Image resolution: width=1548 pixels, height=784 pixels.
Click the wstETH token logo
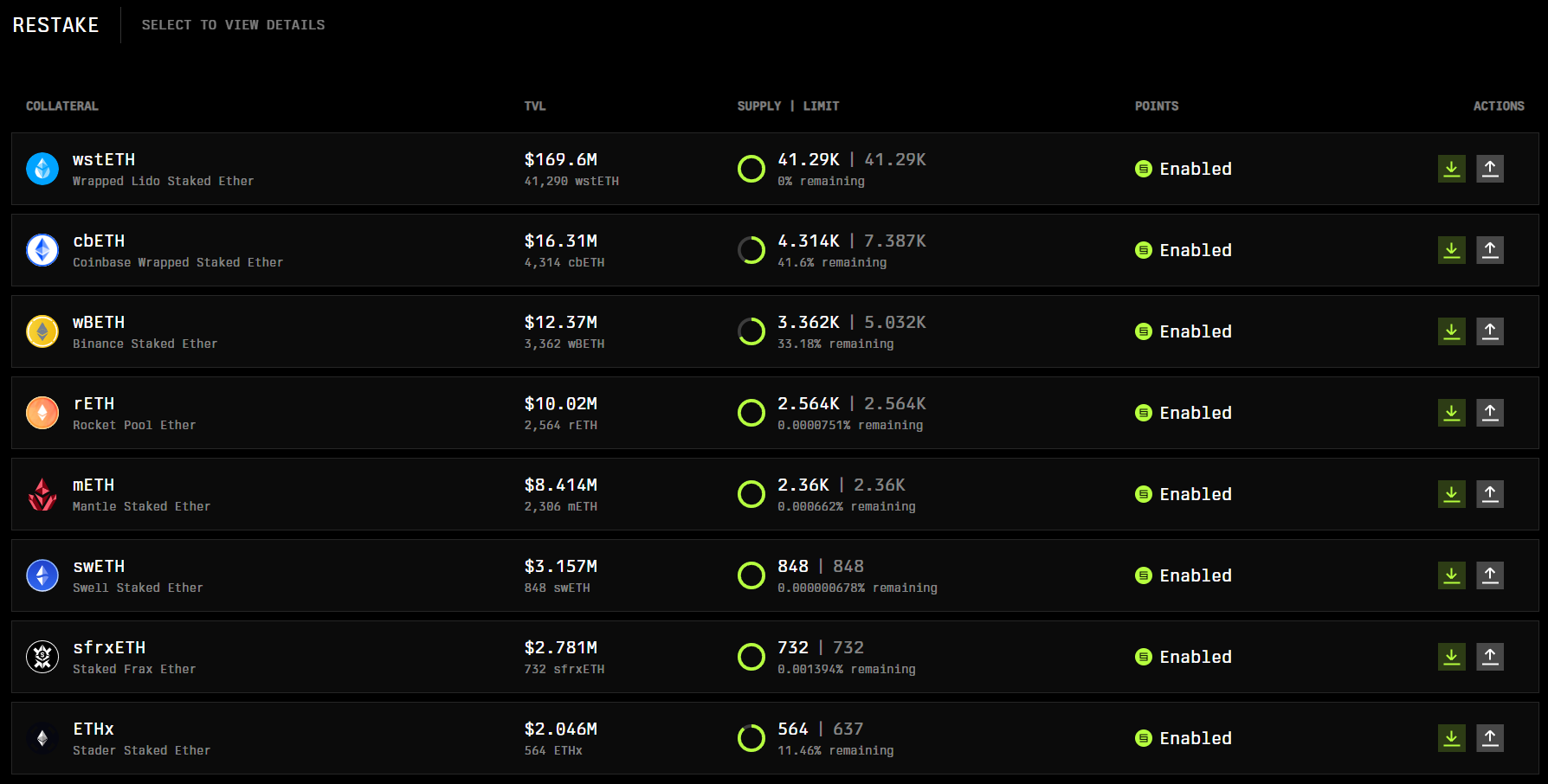pos(42,169)
